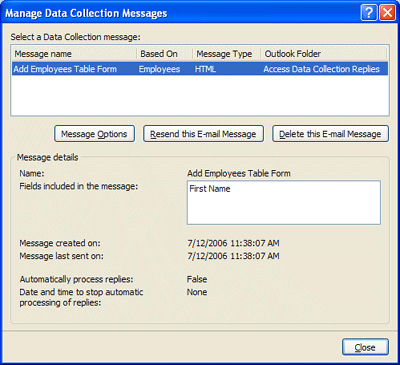Image resolution: width=400 pixels, height=365 pixels.
Task: Open Message Options
Action: [94, 134]
